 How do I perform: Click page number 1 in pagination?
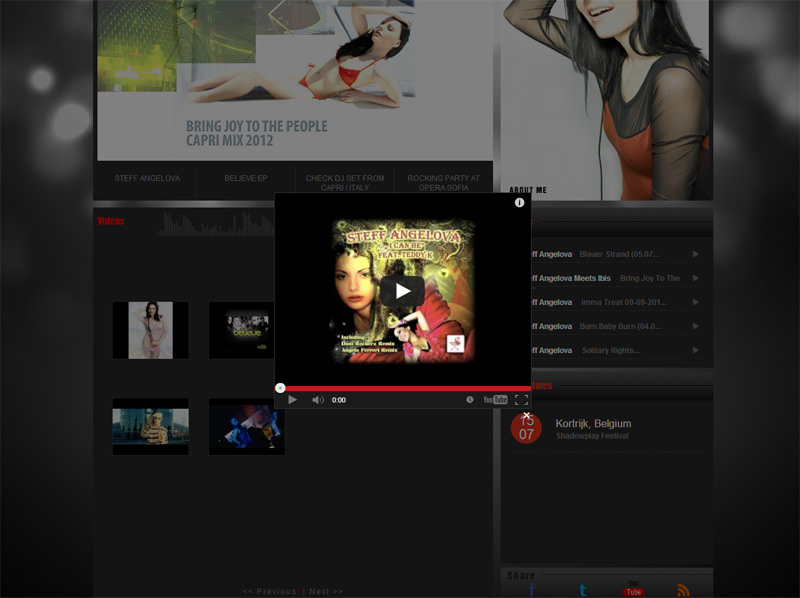(x=303, y=591)
